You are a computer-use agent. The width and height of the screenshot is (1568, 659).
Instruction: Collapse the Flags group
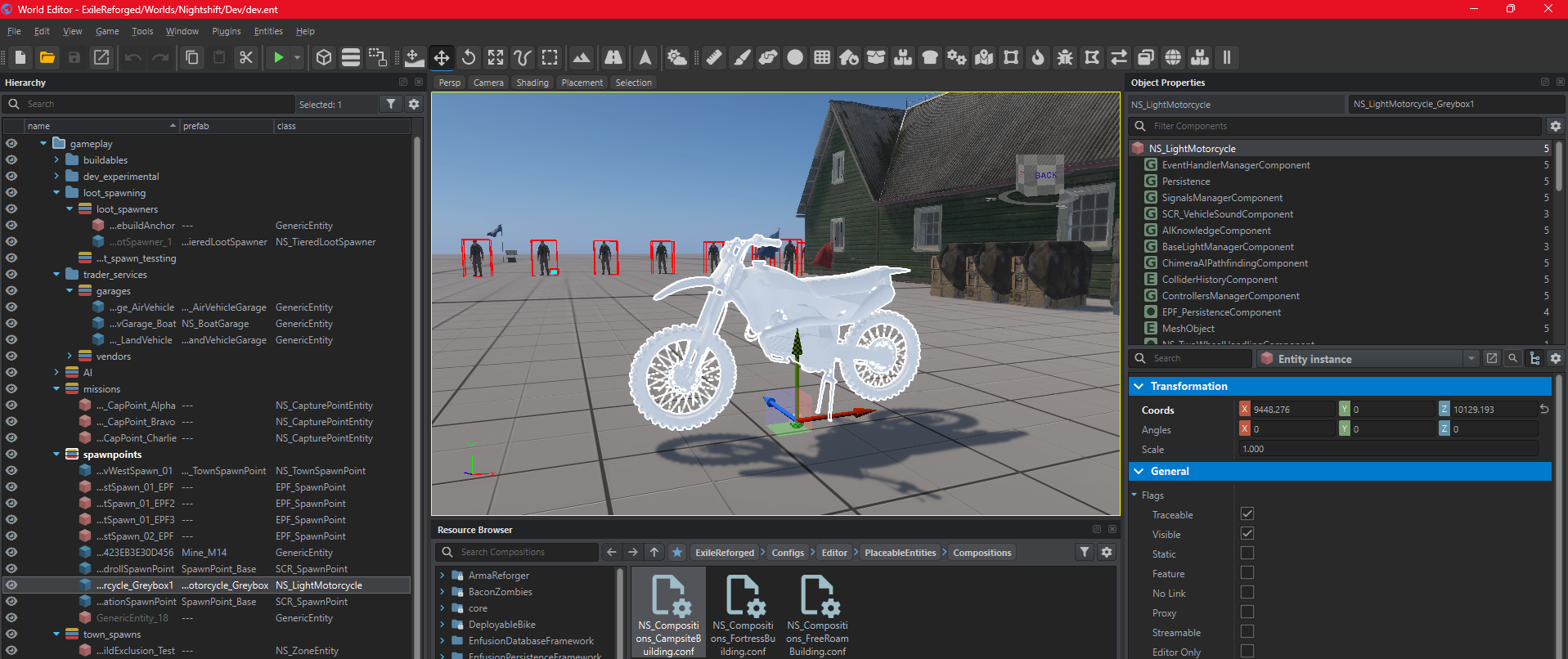tap(1134, 495)
